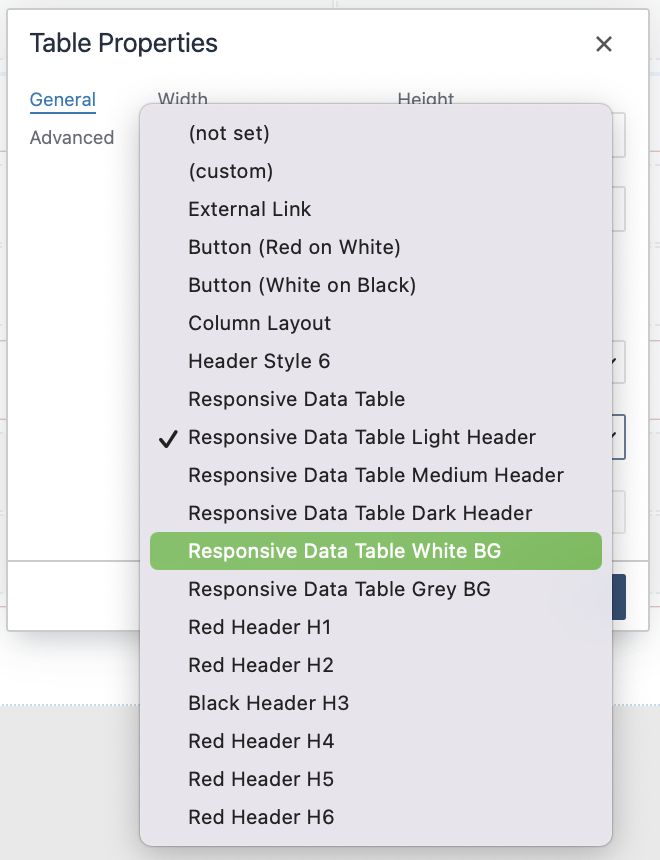Pick Red Header H6 option
The height and width of the screenshot is (860, 660).
[261, 817]
